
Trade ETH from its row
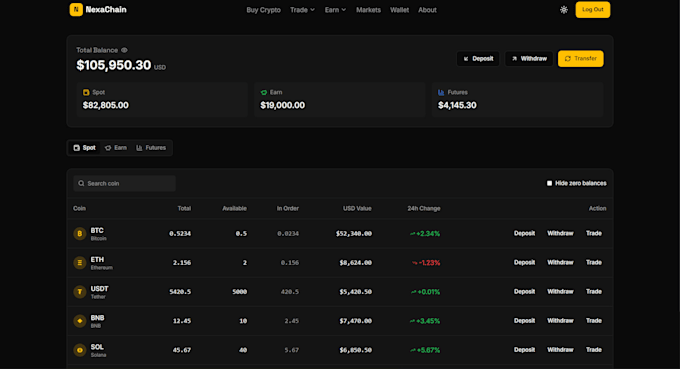tap(594, 262)
